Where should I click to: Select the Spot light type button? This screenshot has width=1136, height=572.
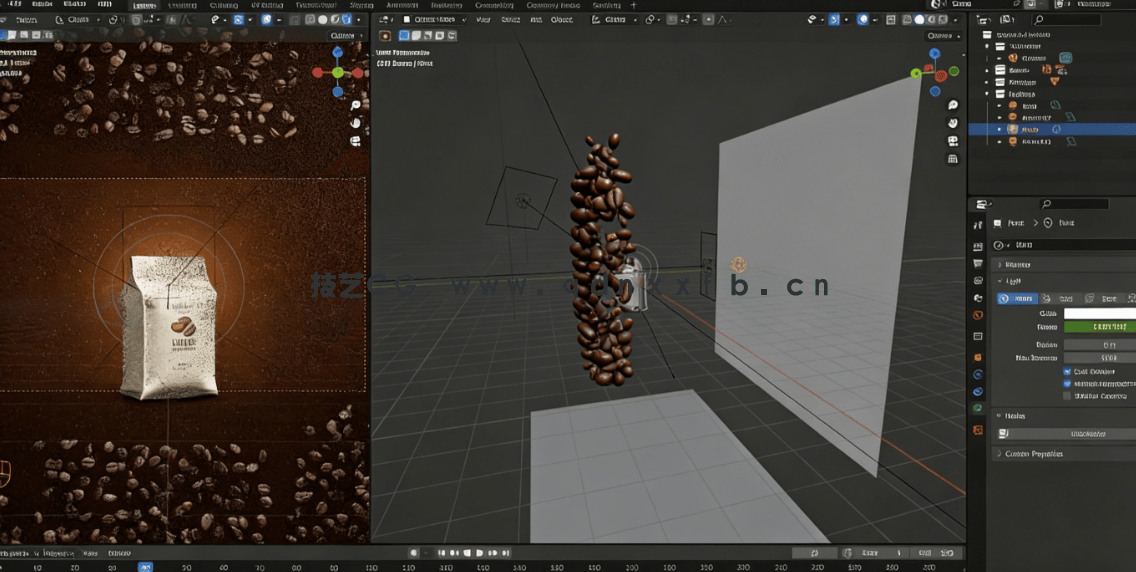[x=1101, y=298]
